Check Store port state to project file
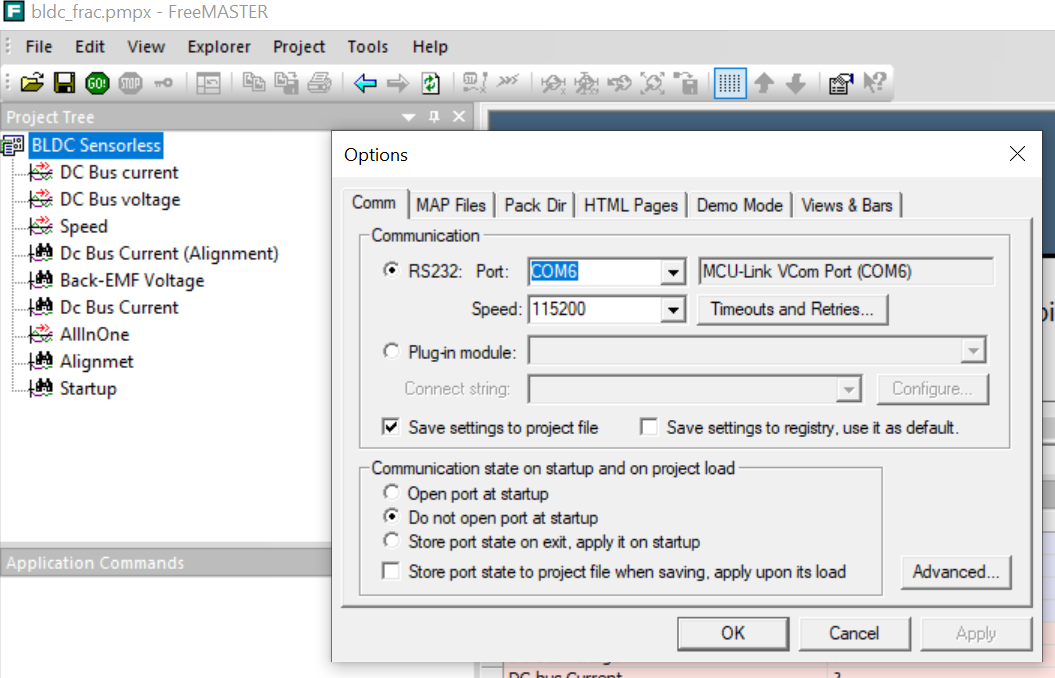This screenshot has height=678, width=1055. (391, 571)
